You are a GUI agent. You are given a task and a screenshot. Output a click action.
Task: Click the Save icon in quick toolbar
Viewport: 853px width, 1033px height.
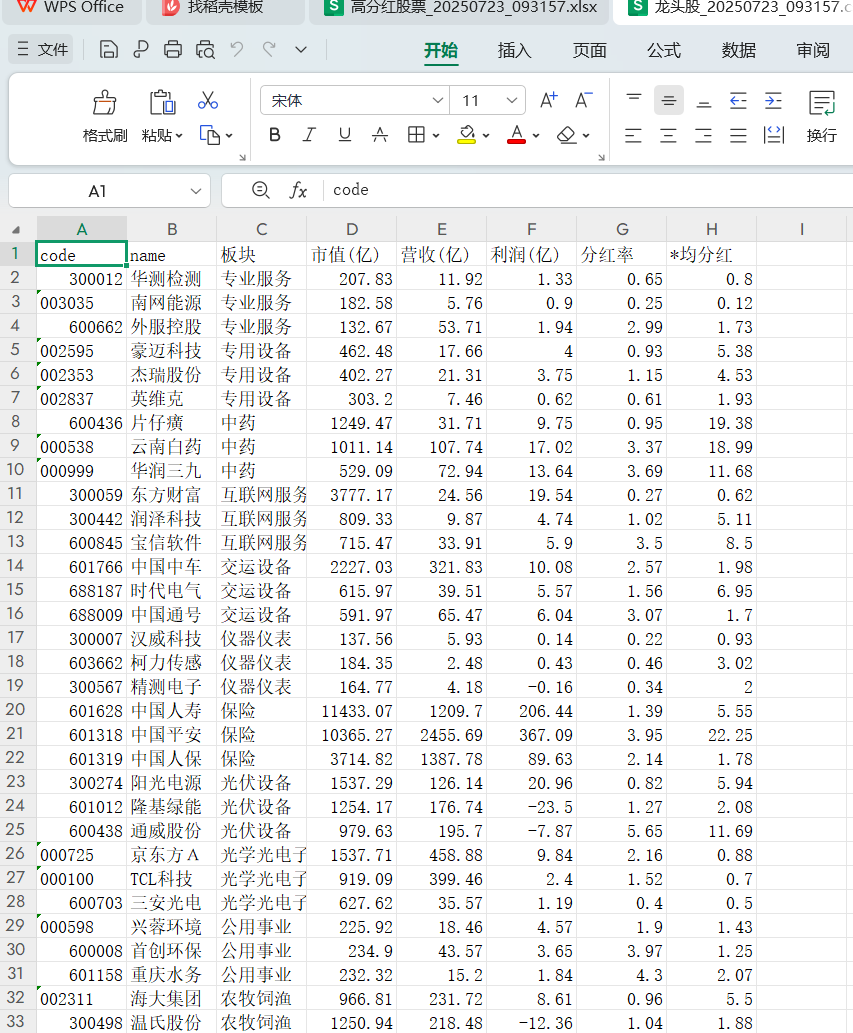[109, 49]
